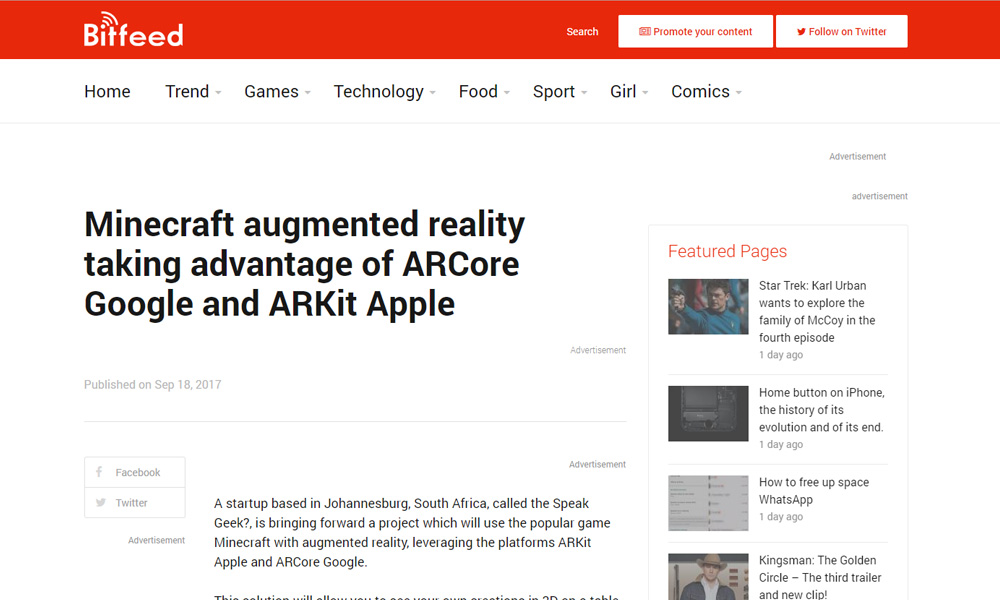Image resolution: width=1000 pixels, height=600 pixels.
Task: Click Follow on Twitter button
Action: coord(841,31)
